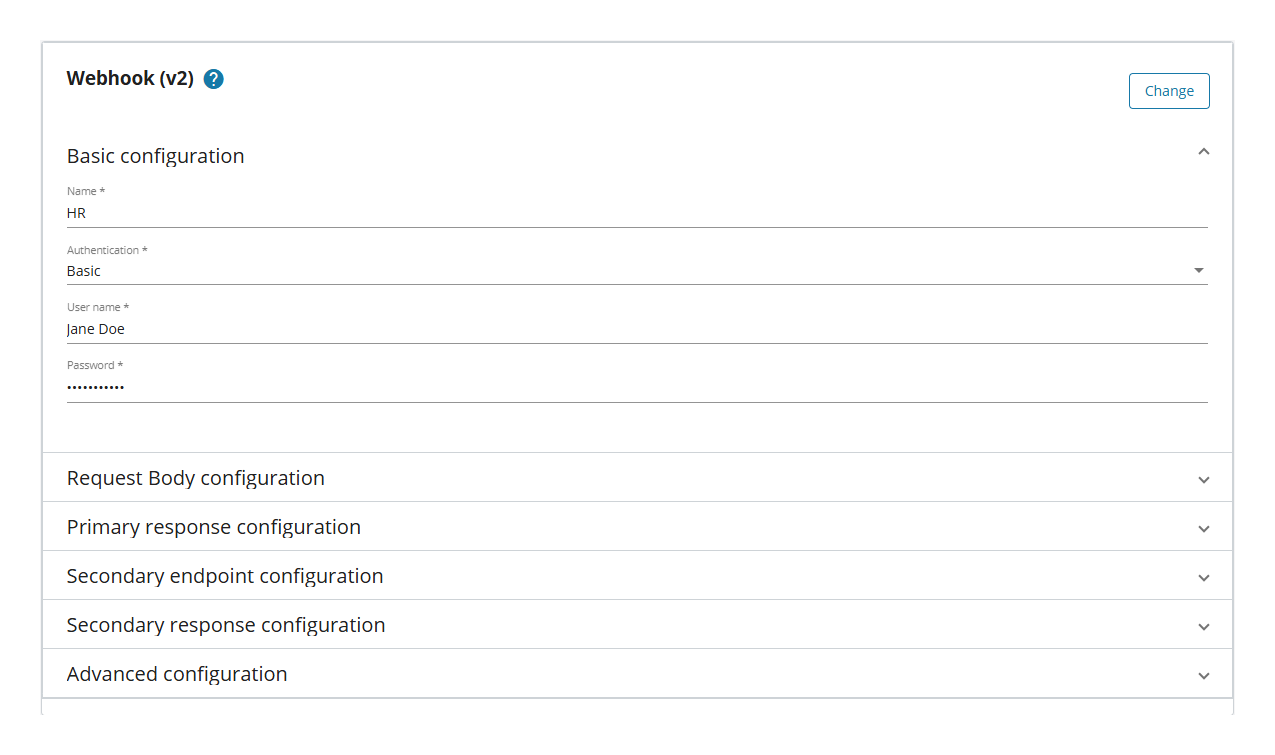This screenshot has height=755, width=1275.
Task: Click the chevron beside Advanced configuration
Action: pos(1204,675)
